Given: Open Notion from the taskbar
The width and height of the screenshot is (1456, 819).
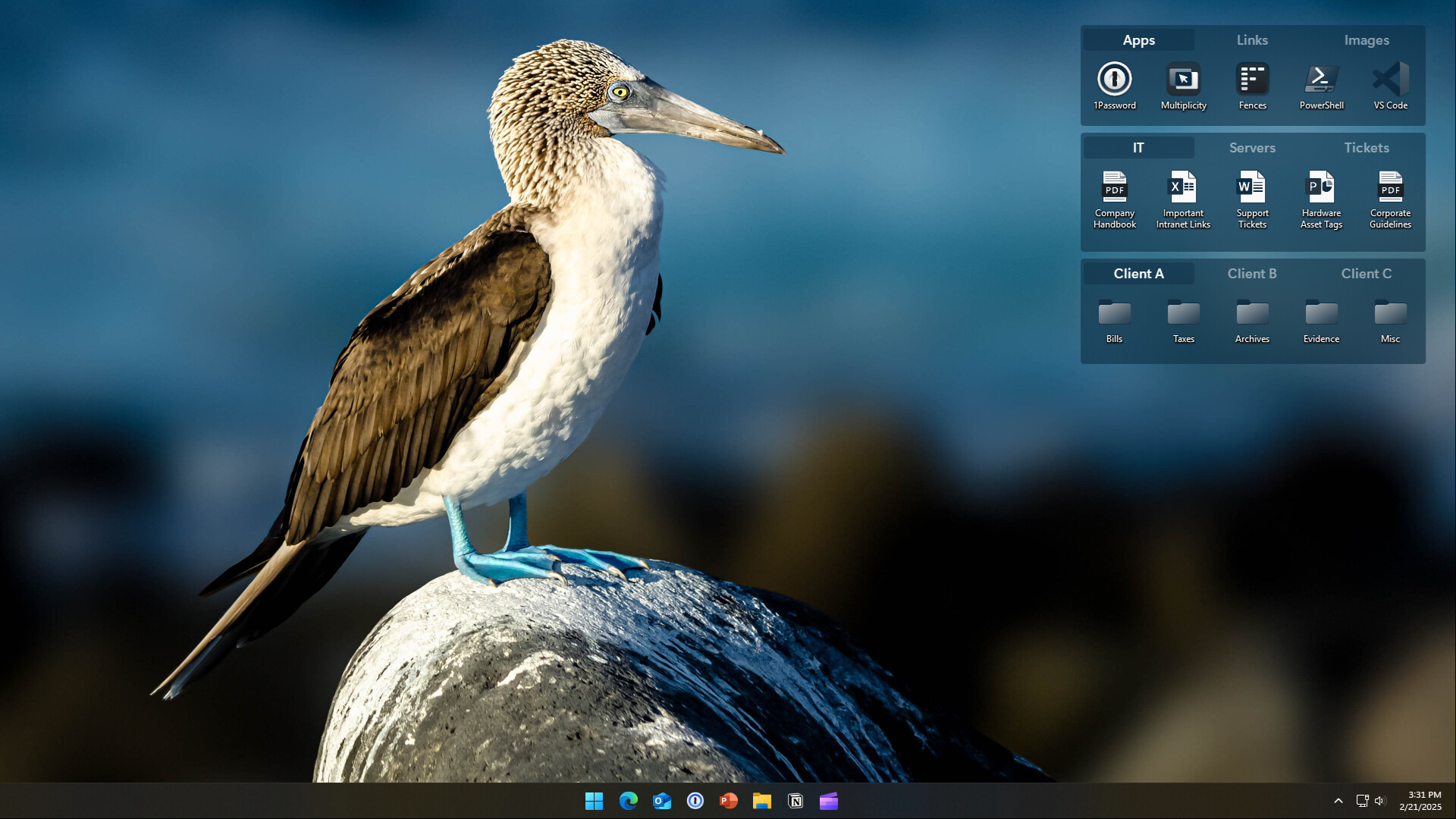Looking at the screenshot, I should [x=795, y=800].
